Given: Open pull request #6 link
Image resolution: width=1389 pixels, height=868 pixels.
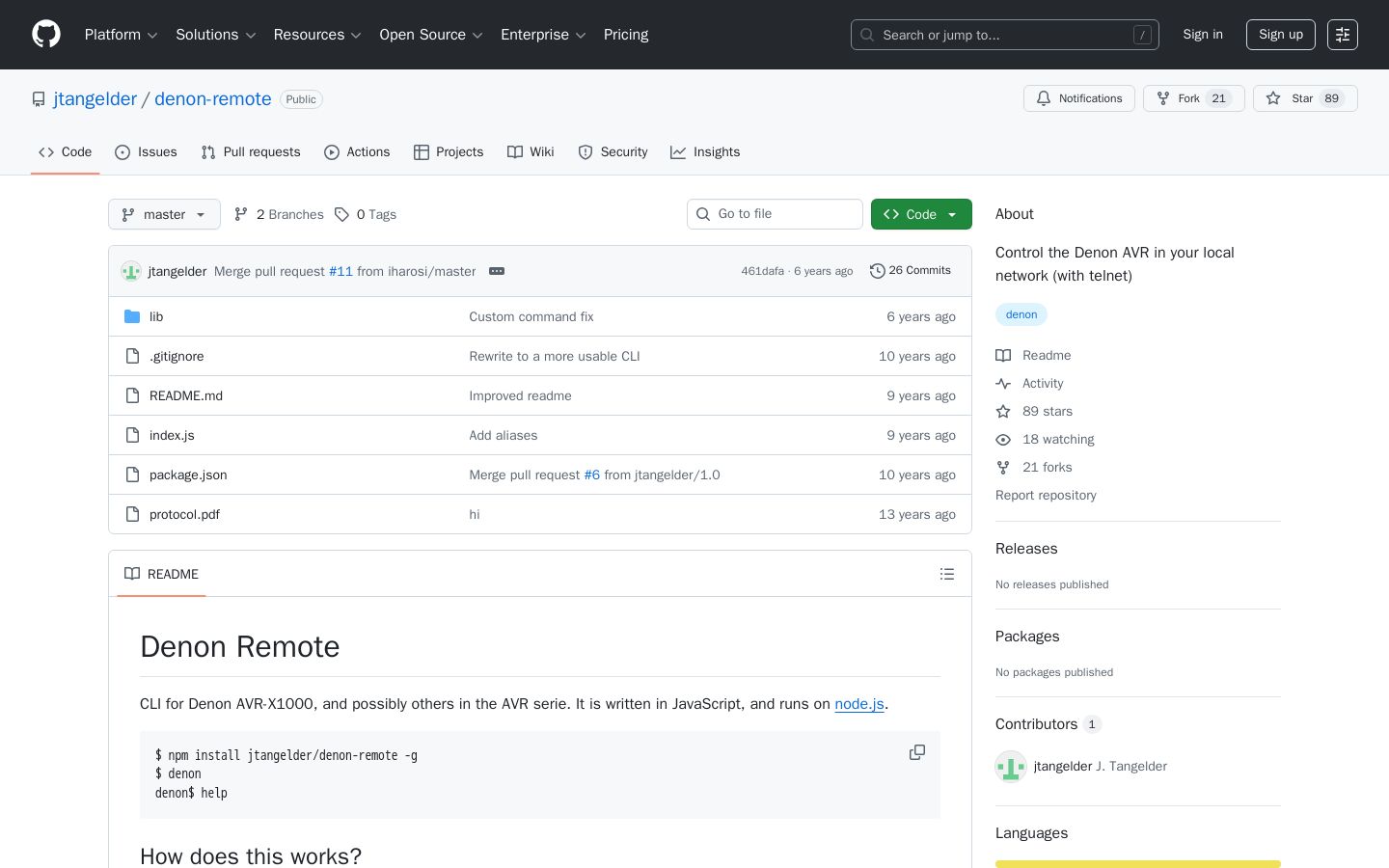Looking at the screenshot, I should coord(592,475).
